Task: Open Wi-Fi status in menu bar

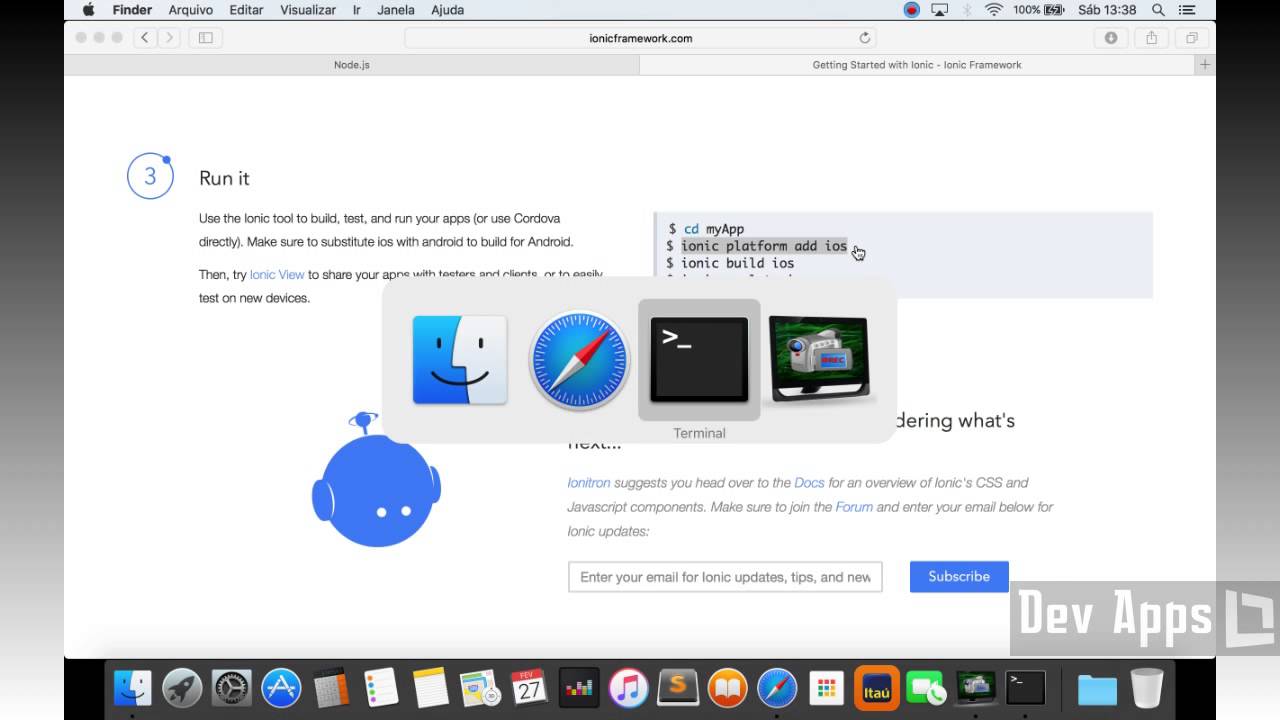Action: click(x=993, y=10)
